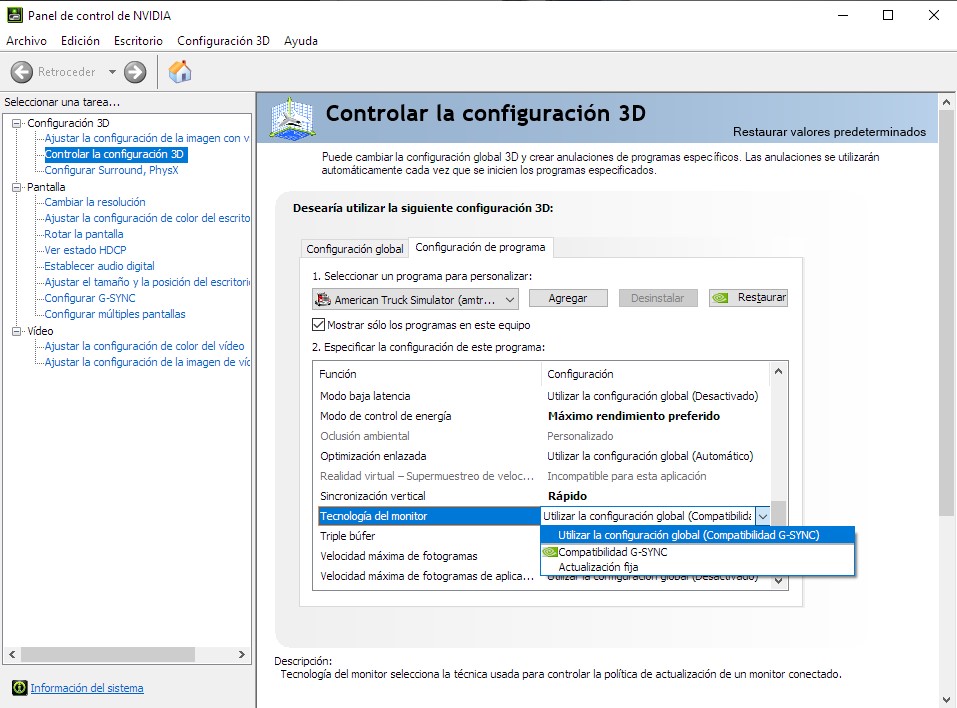Screen dimensions: 957x708
Task: Click 'Restaurar valores predeterminados' link
Action: [x=829, y=132]
